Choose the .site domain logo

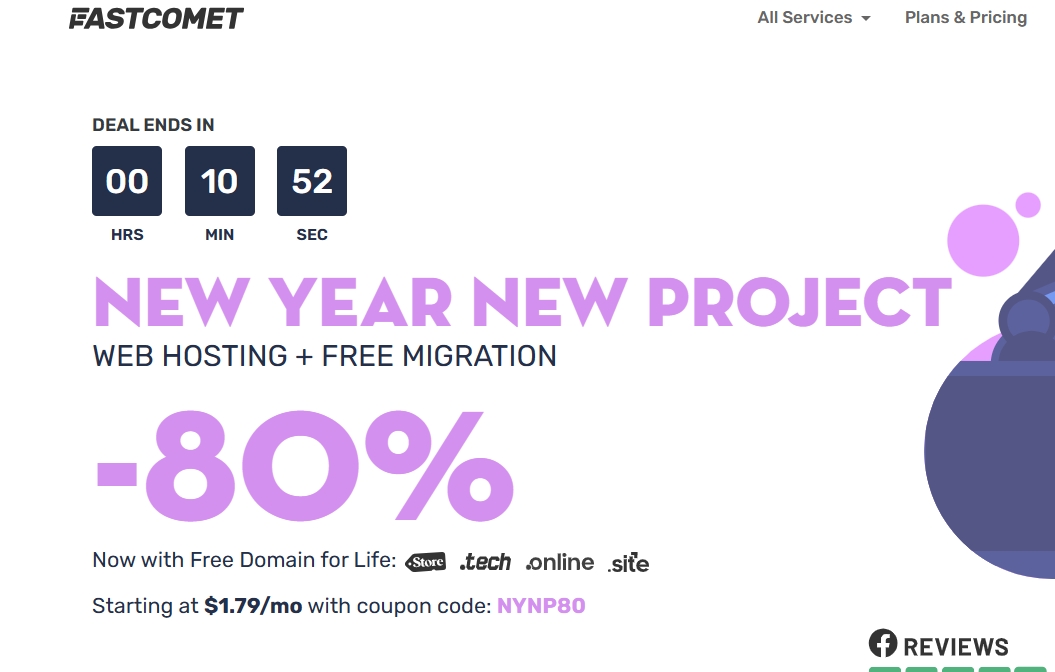(628, 563)
